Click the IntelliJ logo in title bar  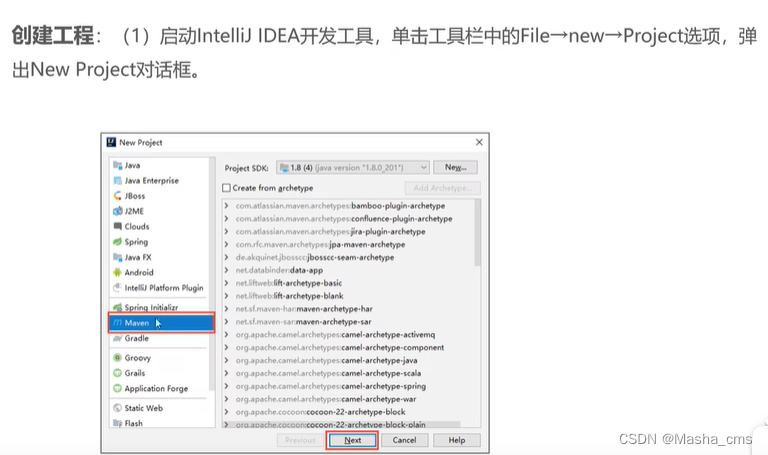click(112, 142)
